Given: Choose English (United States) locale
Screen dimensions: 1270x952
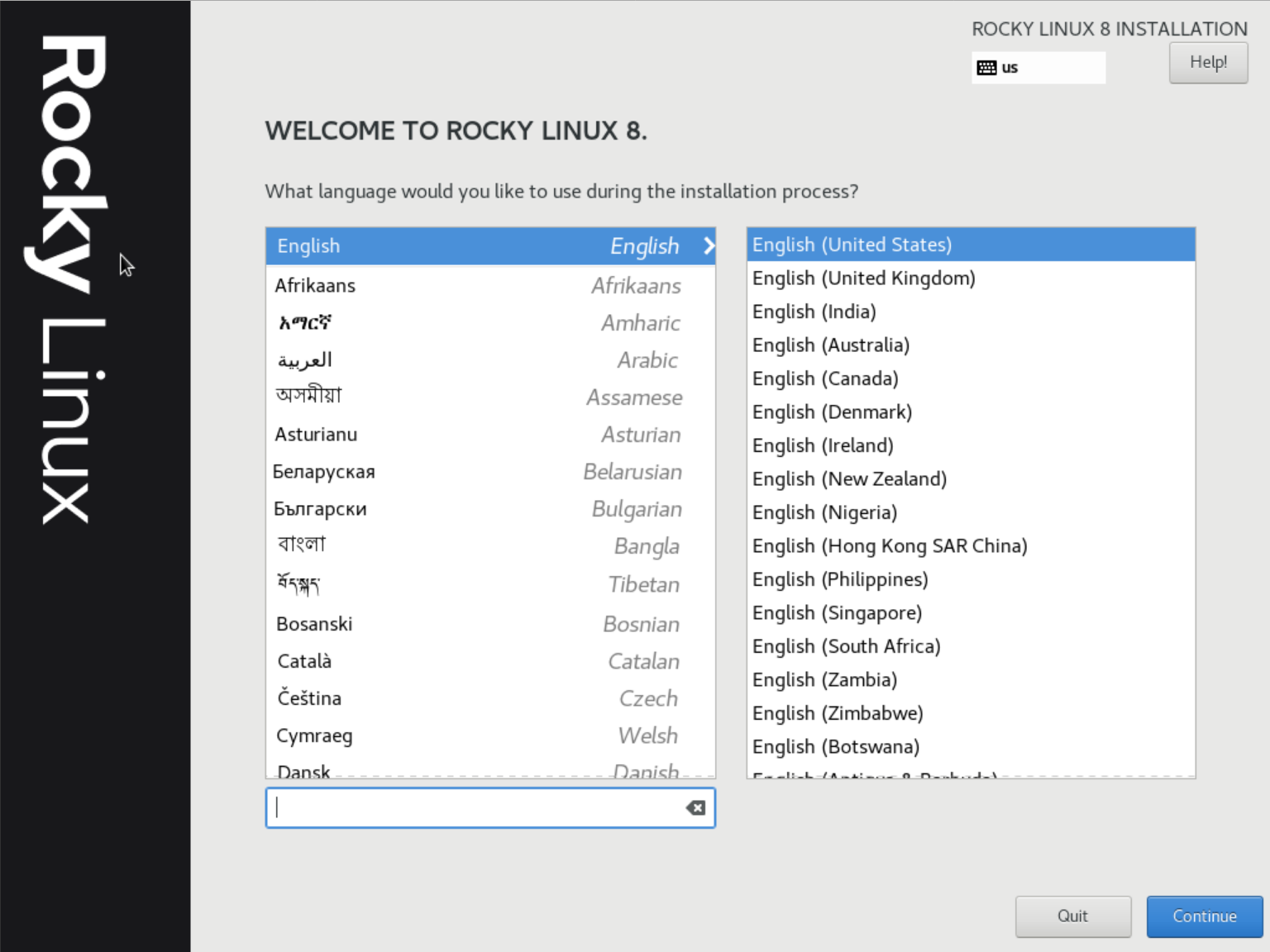Looking at the screenshot, I should tap(971, 245).
